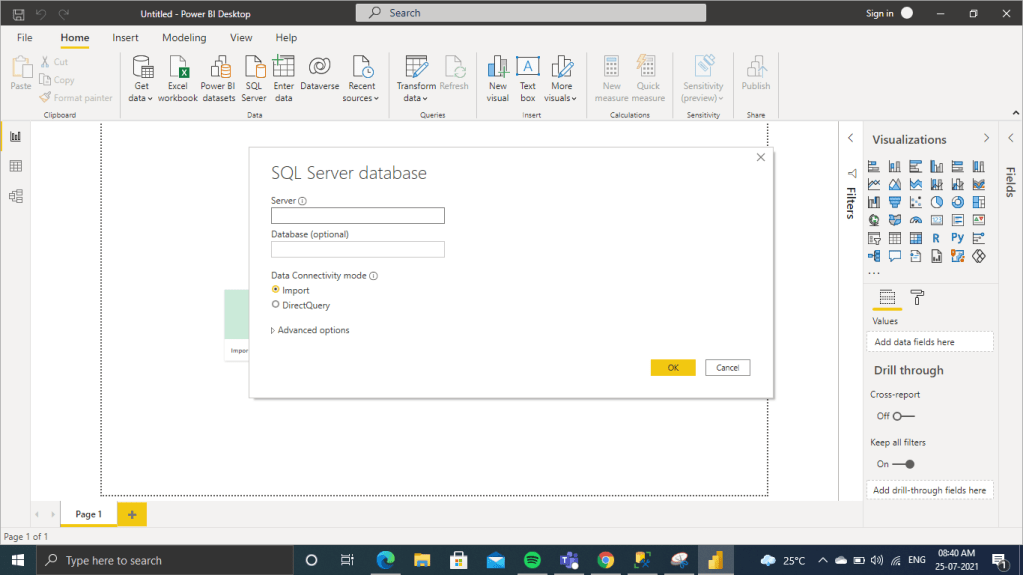Image resolution: width=1023 pixels, height=575 pixels.
Task: Switch to Data view in left sidebar
Action: (x=16, y=166)
